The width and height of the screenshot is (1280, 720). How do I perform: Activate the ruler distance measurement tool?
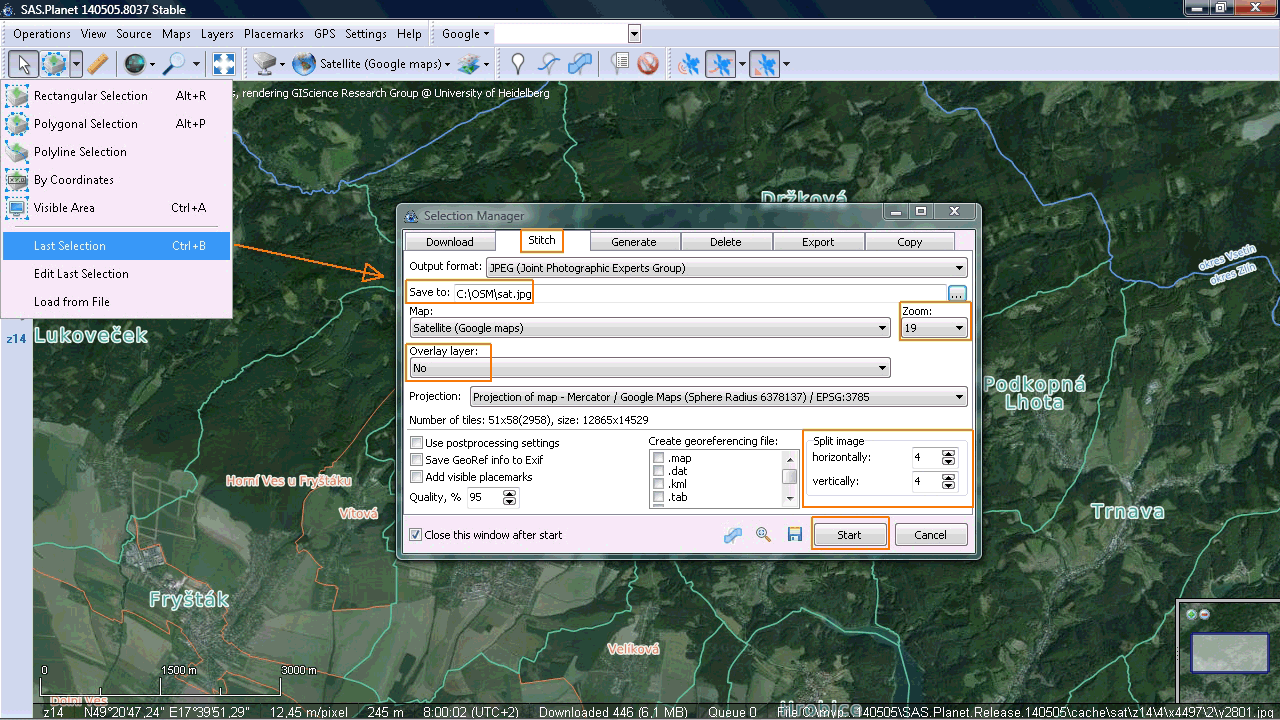tap(97, 64)
